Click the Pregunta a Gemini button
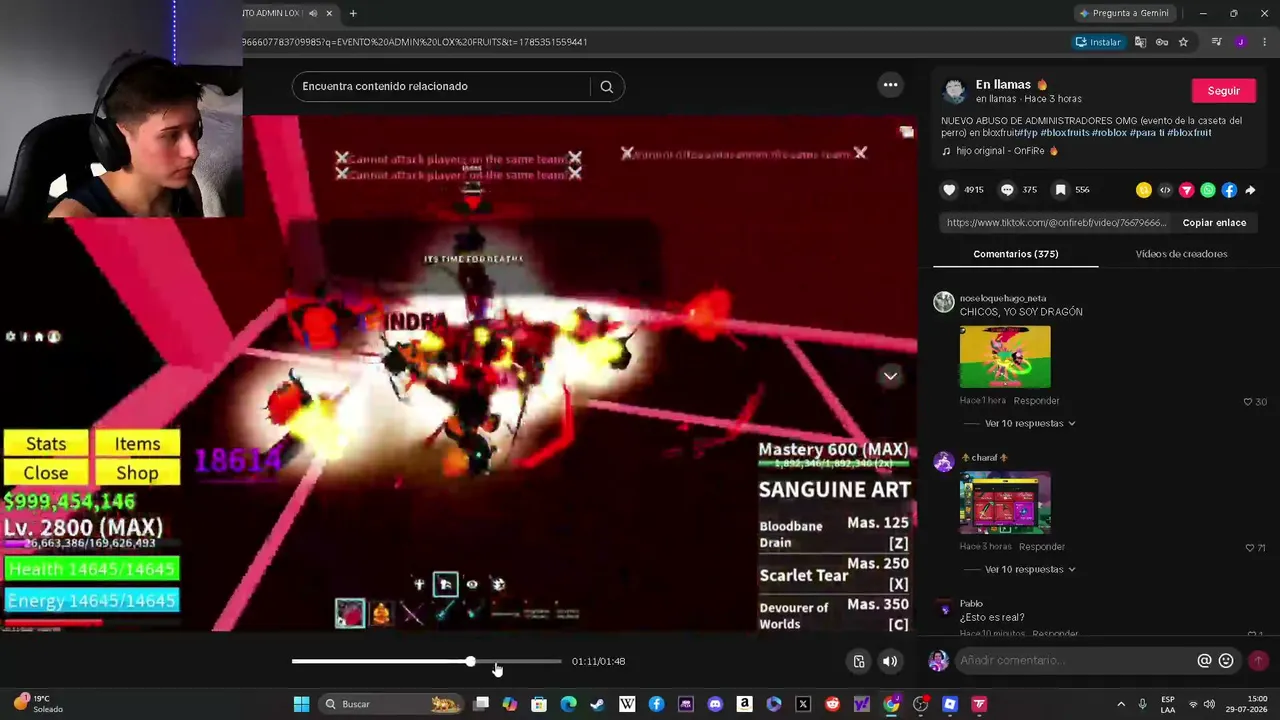This screenshot has width=1280, height=720. 1123,13
